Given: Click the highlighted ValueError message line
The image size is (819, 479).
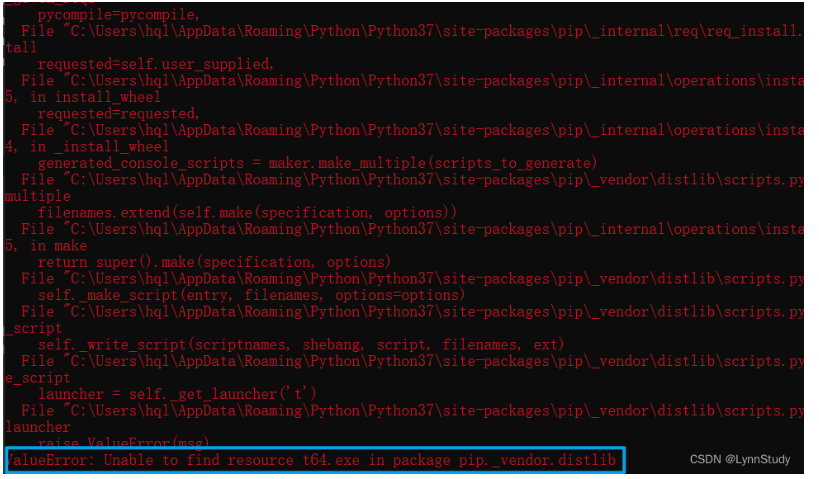Looking at the screenshot, I should click(311, 460).
